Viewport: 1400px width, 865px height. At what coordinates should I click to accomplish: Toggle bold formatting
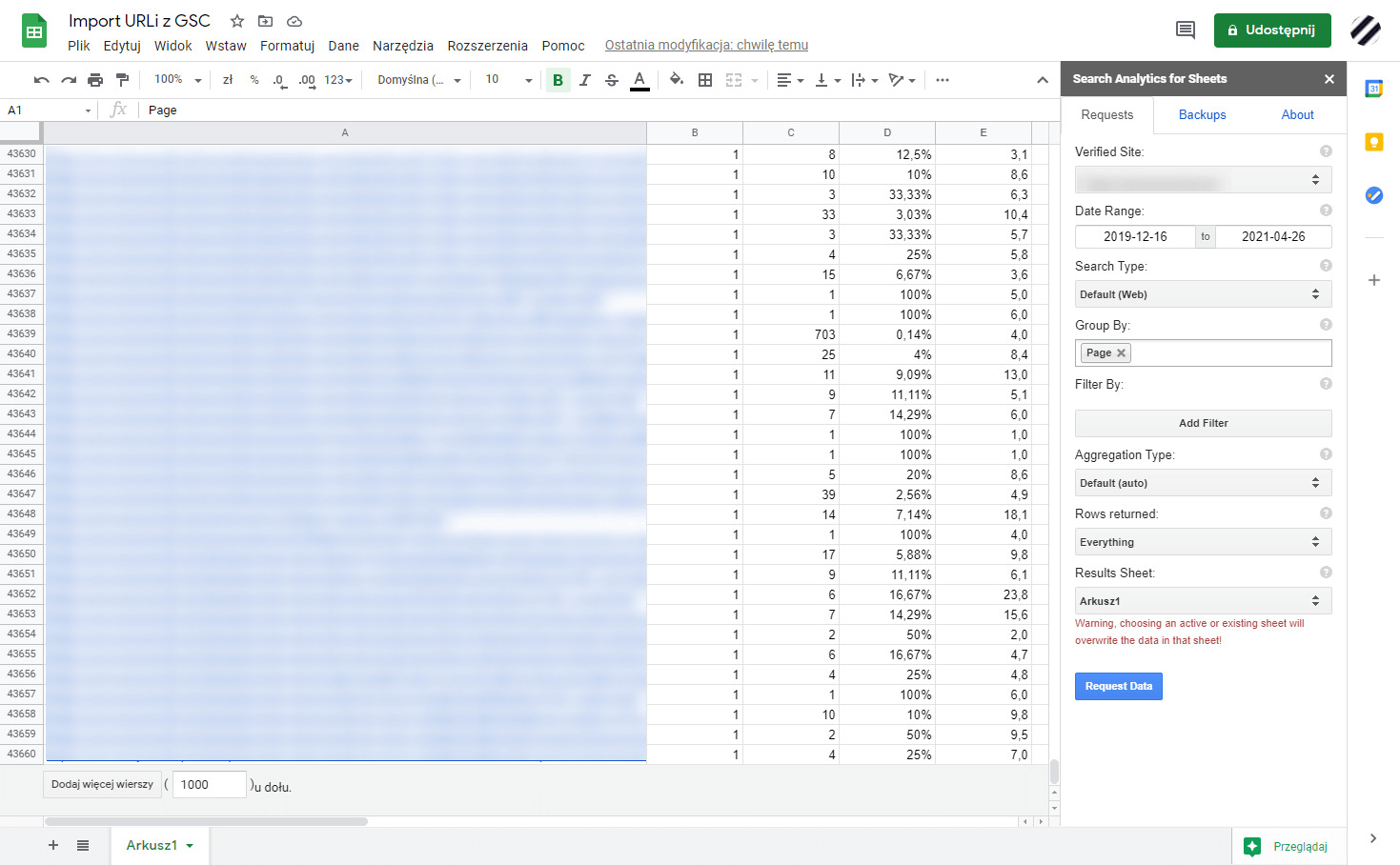558,80
